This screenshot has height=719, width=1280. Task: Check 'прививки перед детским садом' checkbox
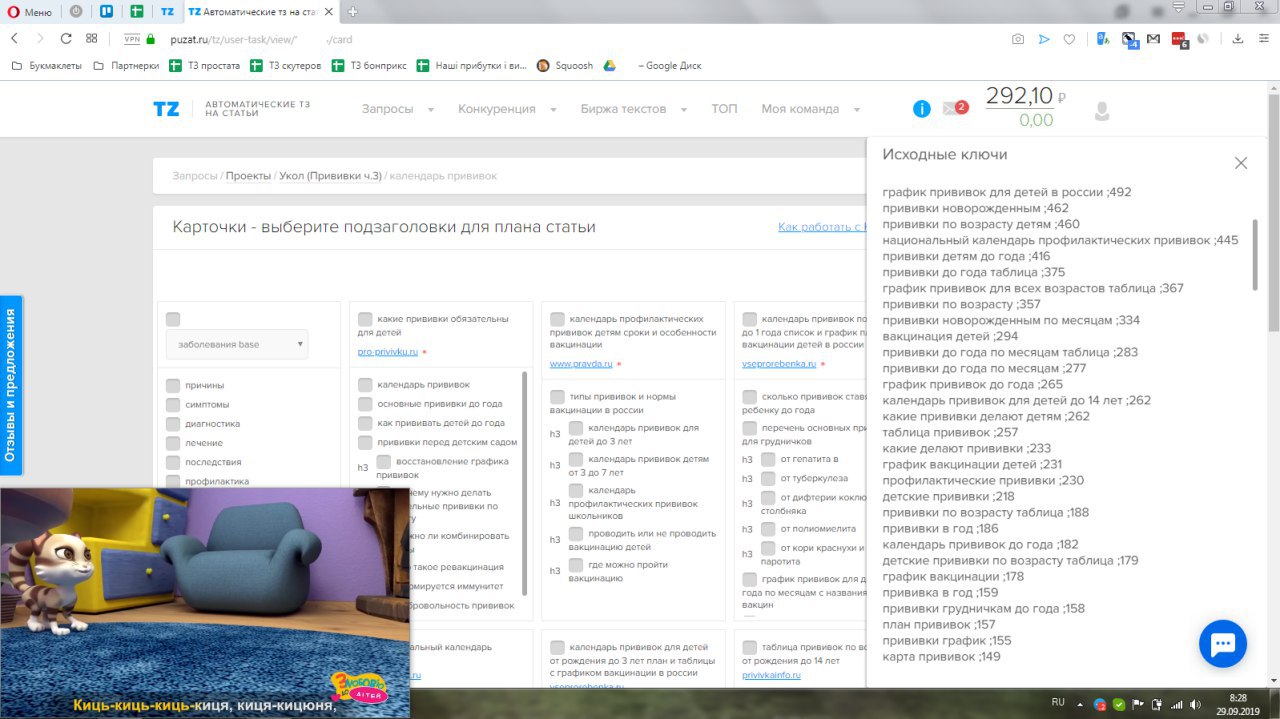click(x=365, y=442)
